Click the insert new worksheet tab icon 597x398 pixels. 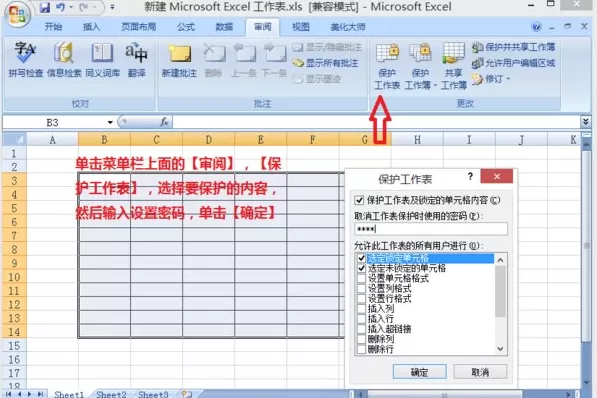[187, 394]
